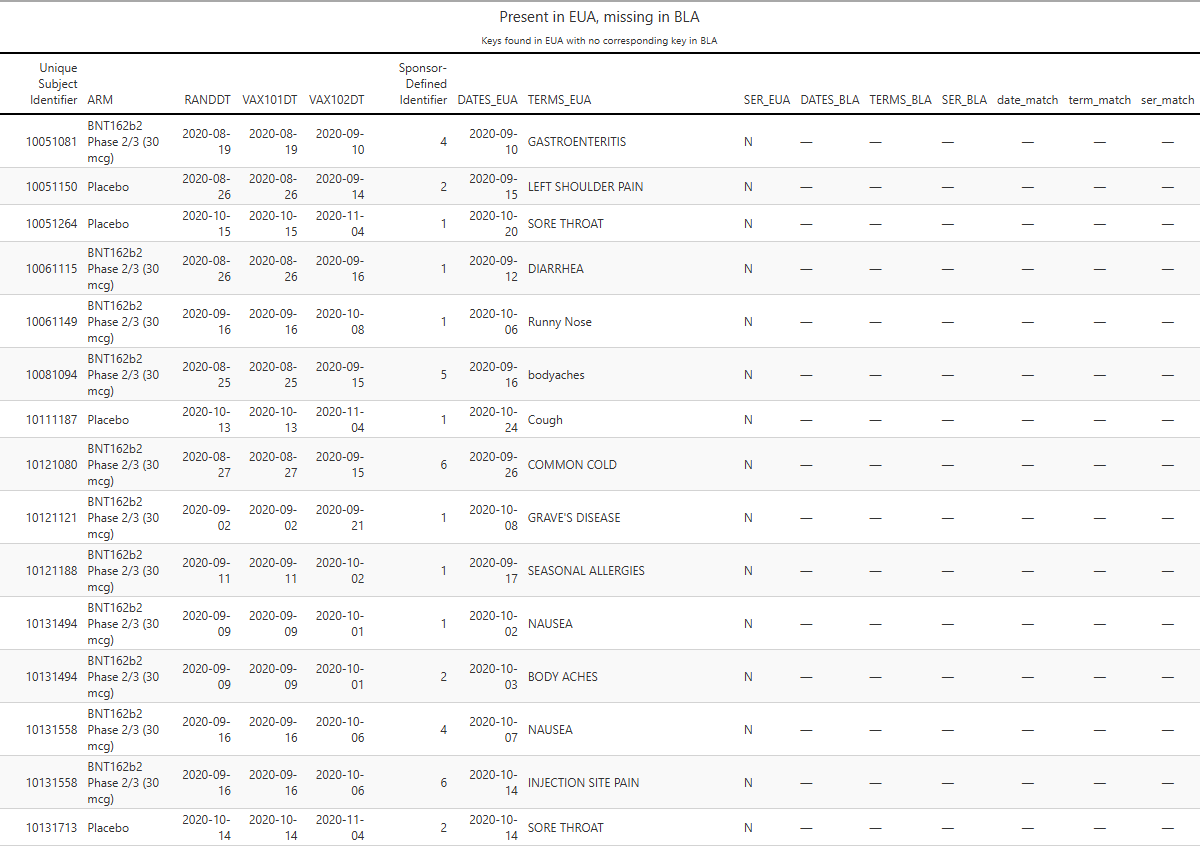Click the 'Present in EUA, missing in BLA' title
The width and height of the screenshot is (1201, 846).
click(599, 17)
